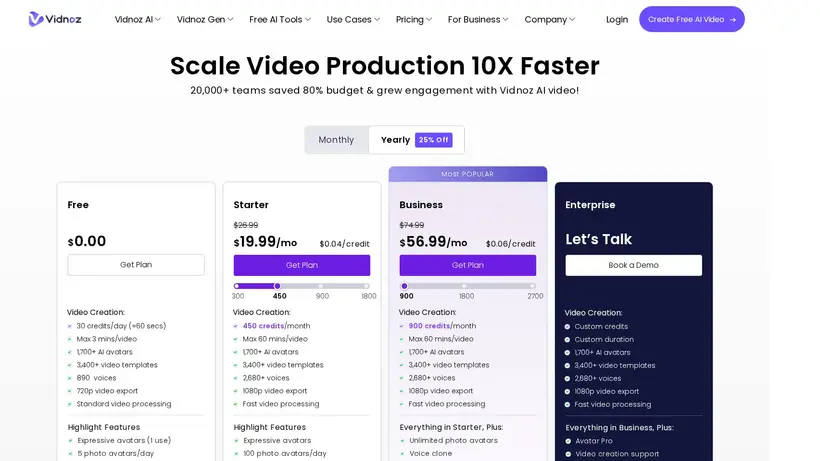The height and width of the screenshot is (461, 820).
Task: Click checkmark beside 'Max 3 mins/video'
Action: (x=70, y=339)
